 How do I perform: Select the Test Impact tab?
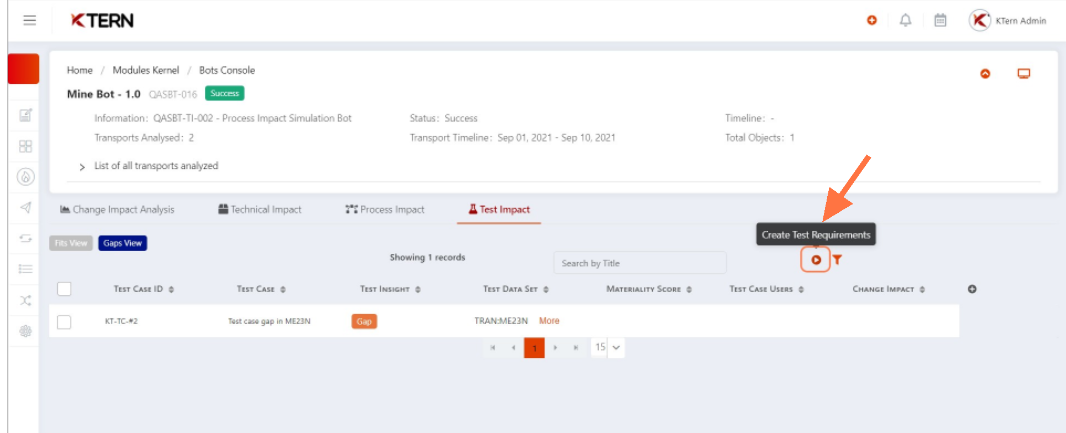click(x=499, y=209)
